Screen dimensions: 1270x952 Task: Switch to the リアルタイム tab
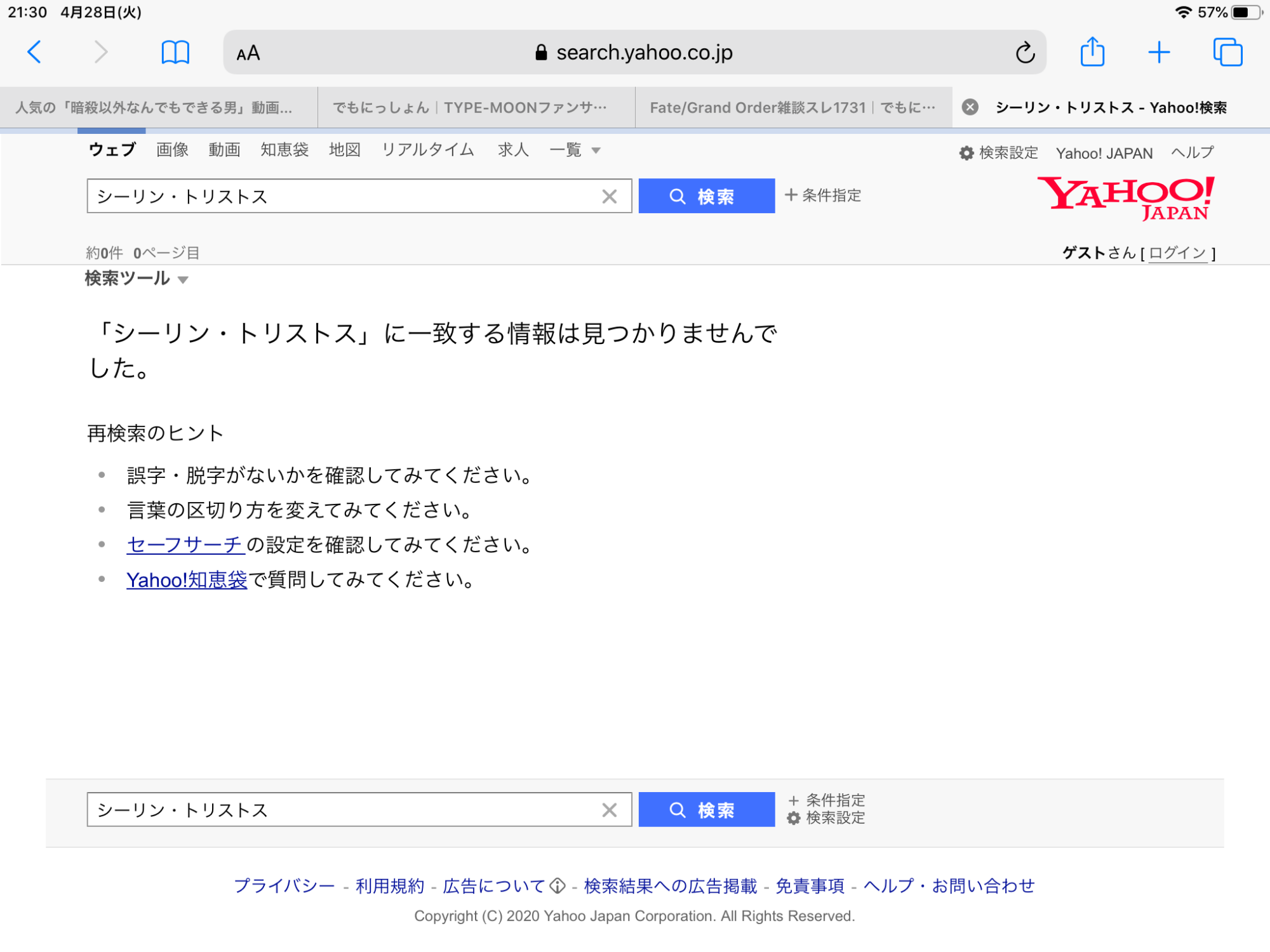click(427, 150)
